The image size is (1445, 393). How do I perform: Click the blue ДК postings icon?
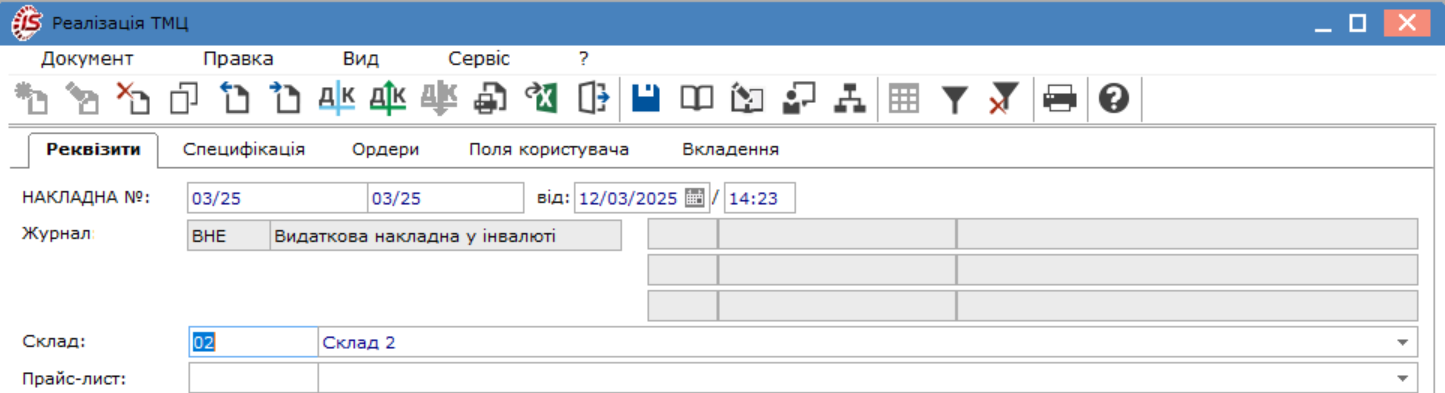tap(336, 98)
